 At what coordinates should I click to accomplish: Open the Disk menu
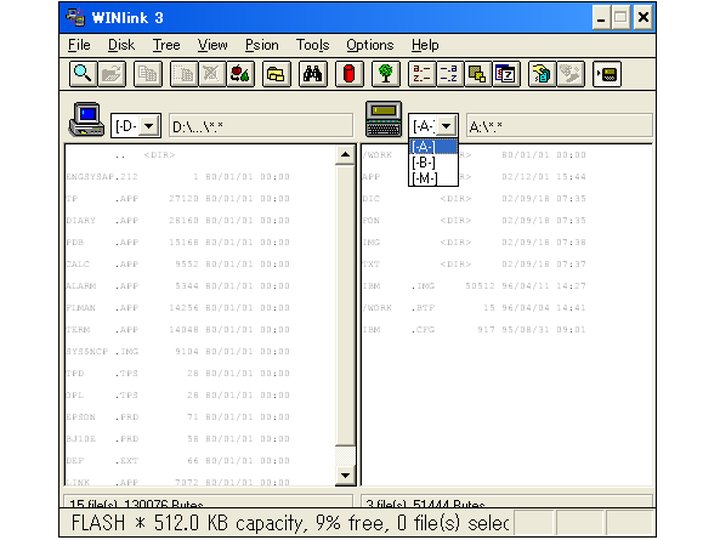pyautogui.click(x=121, y=45)
